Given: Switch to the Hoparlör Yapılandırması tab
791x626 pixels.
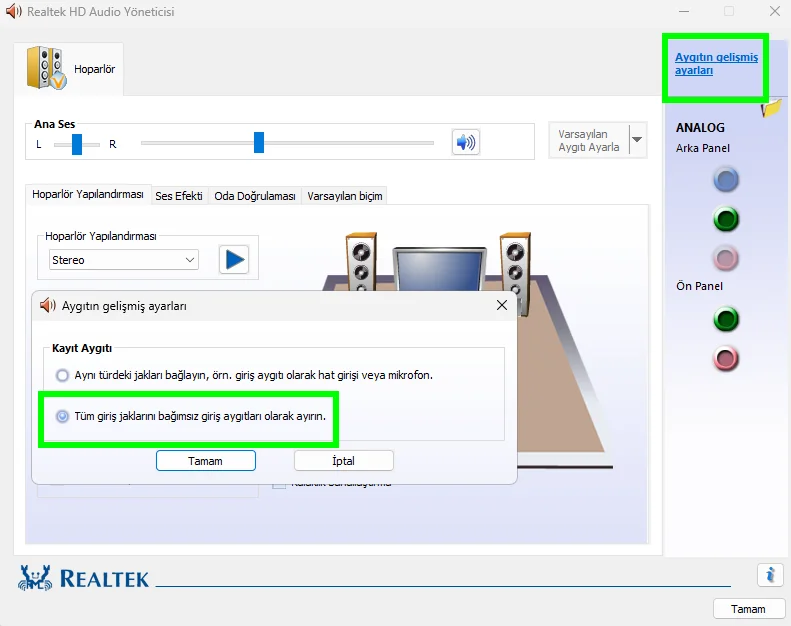Looking at the screenshot, I should click(88, 194).
